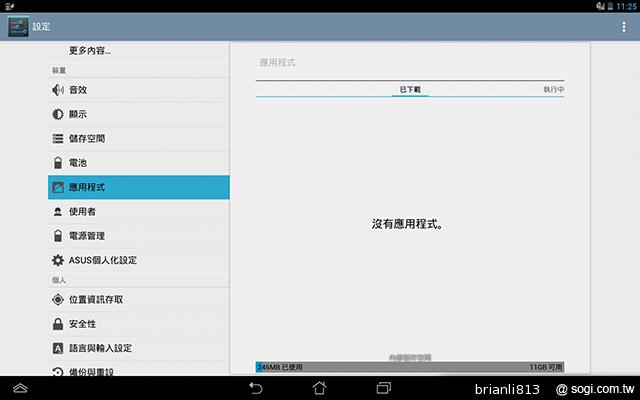The width and height of the screenshot is (640, 400).
Task: Open the 儲存空間 storage settings
Action: point(139,139)
